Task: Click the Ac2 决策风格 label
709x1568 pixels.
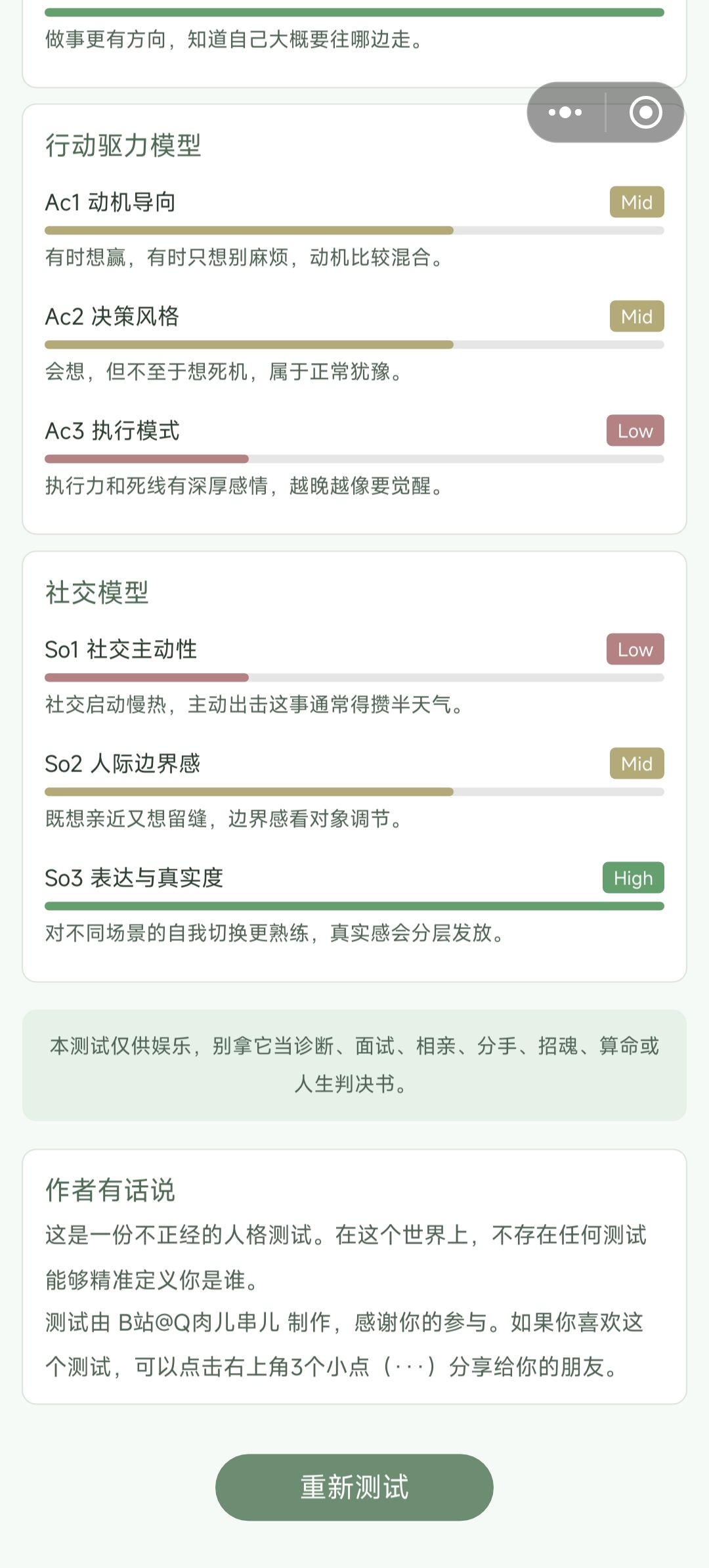Action: coord(112,316)
